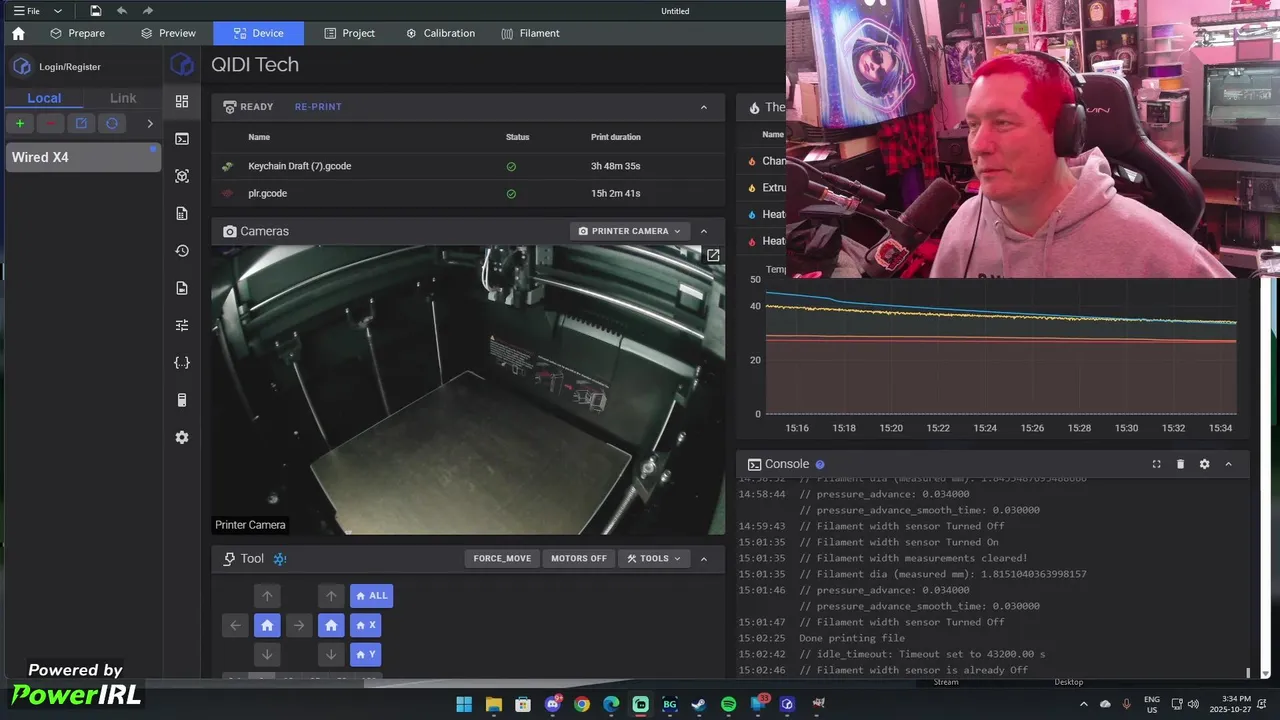Screen dimensions: 1280x720
Task: Select the Local device list tab
Action: [x=44, y=98]
